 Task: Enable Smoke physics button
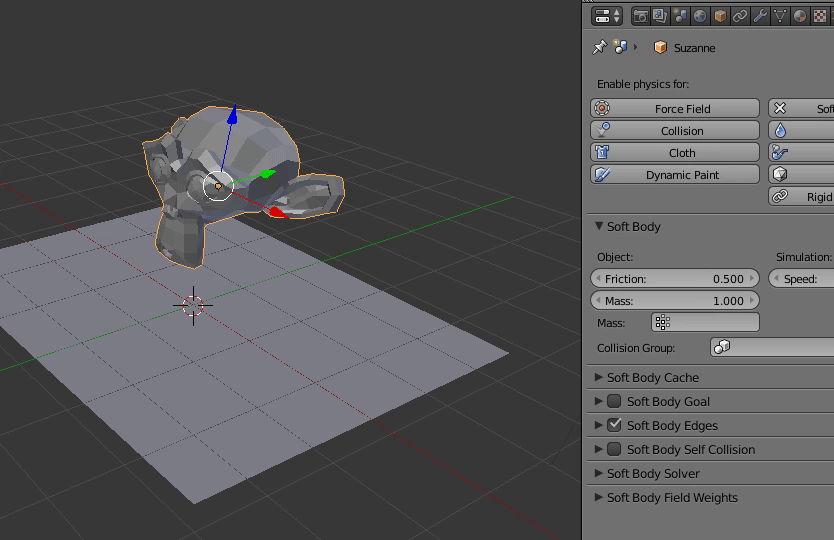click(x=801, y=153)
